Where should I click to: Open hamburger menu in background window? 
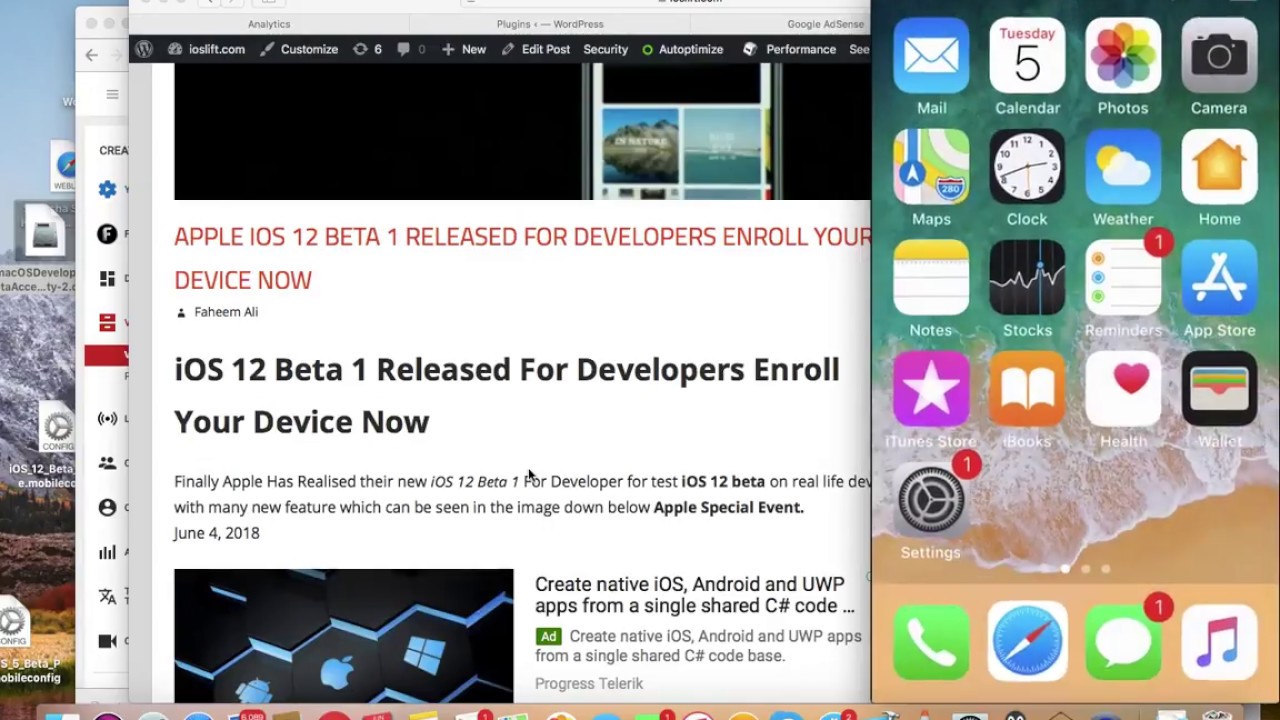click(x=112, y=95)
